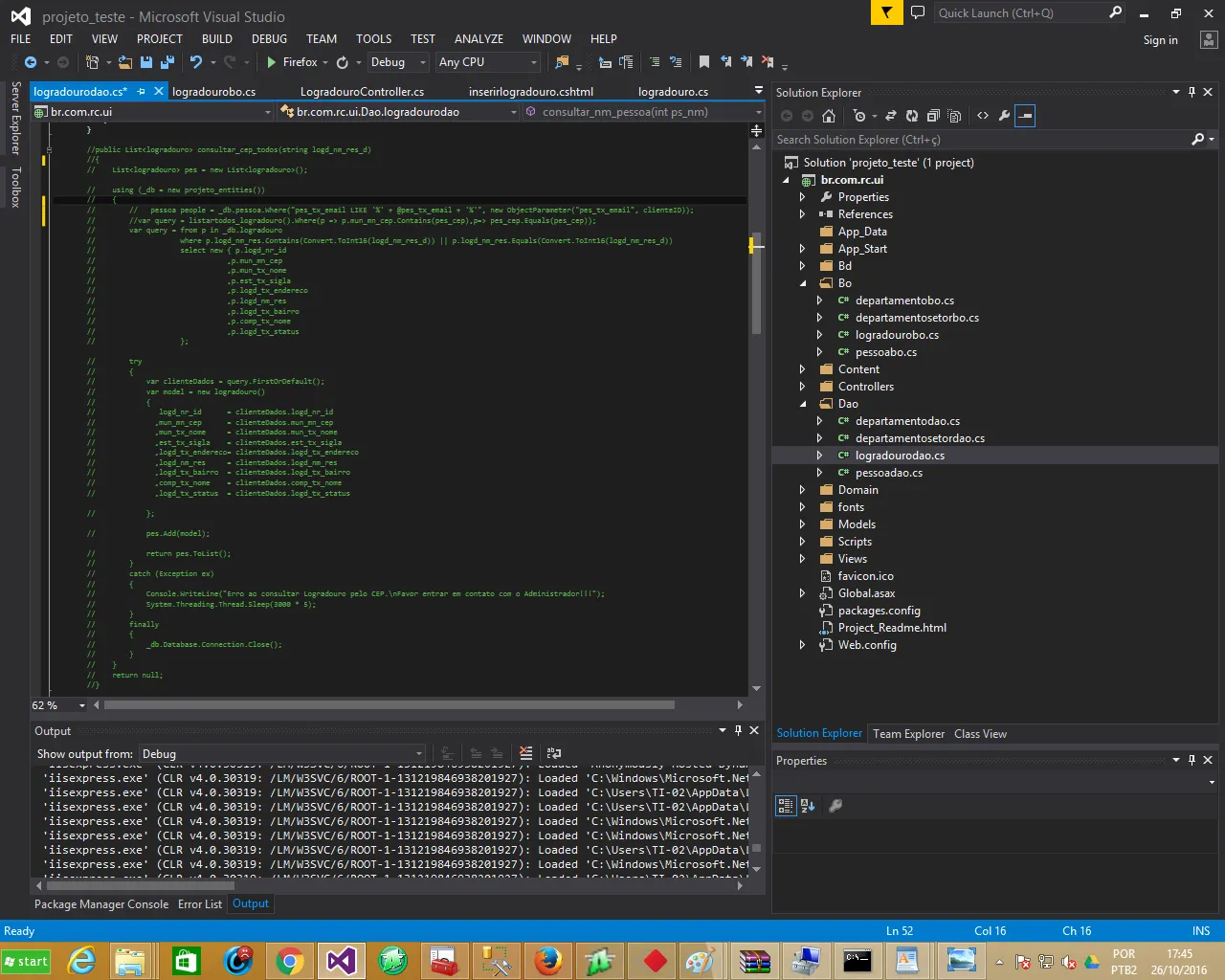Open Properties wrench icon in Solution Explorer

pos(1004,116)
